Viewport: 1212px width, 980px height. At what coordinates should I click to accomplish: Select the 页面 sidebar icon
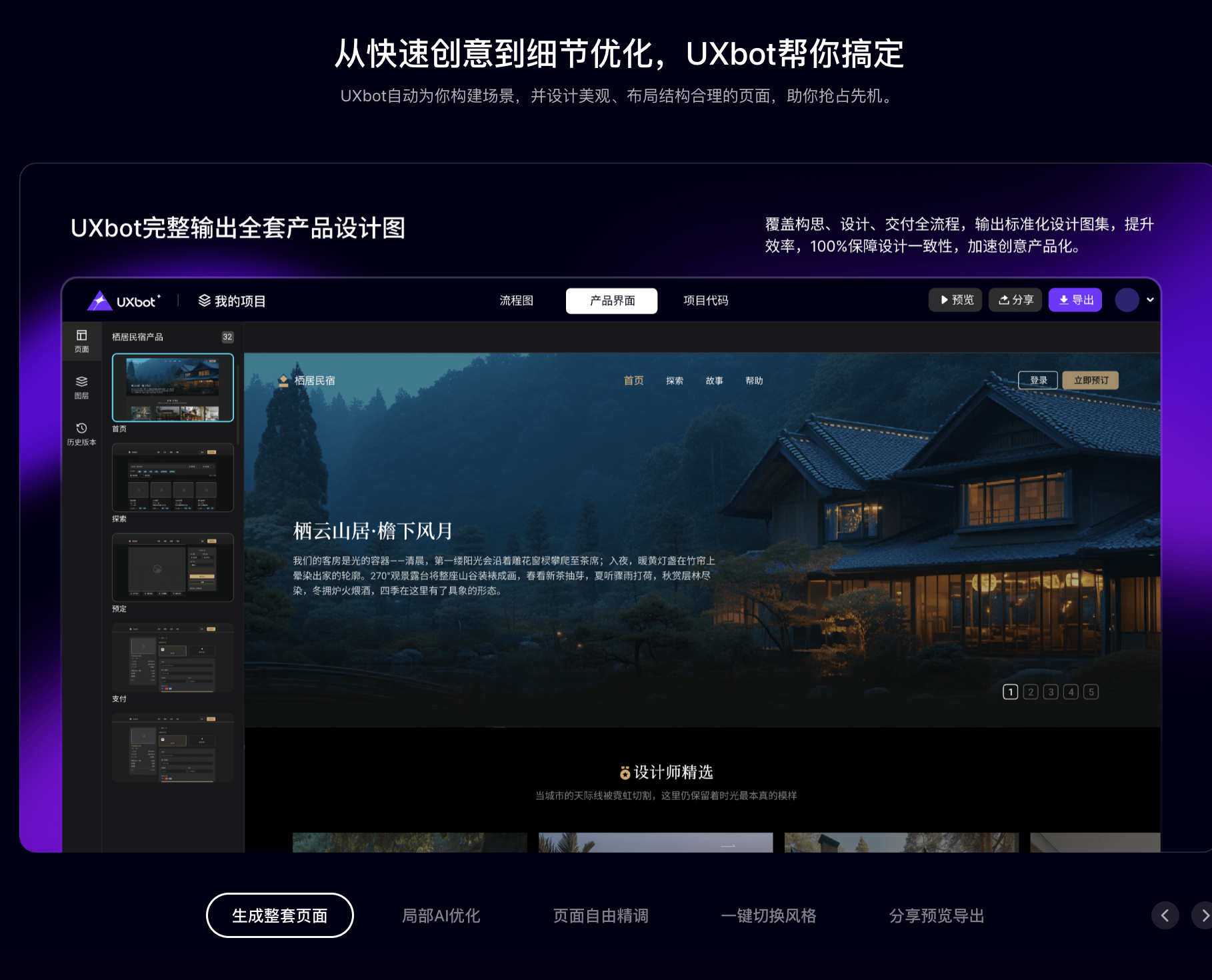tap(81, 341)
